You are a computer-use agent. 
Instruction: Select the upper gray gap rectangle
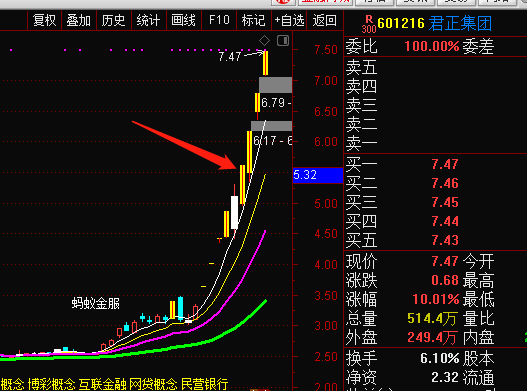click(x=276, y=85)
